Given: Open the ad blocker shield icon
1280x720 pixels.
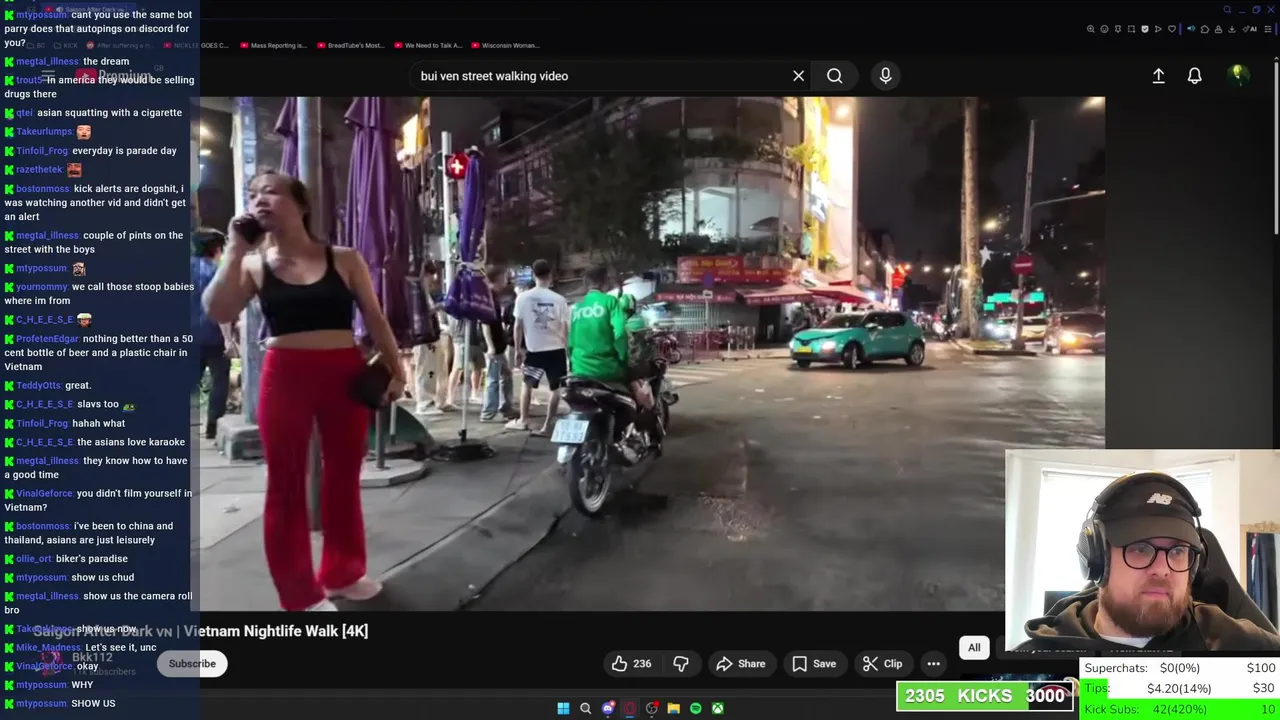Looking at the screenshot, I should coord(1145,29).
